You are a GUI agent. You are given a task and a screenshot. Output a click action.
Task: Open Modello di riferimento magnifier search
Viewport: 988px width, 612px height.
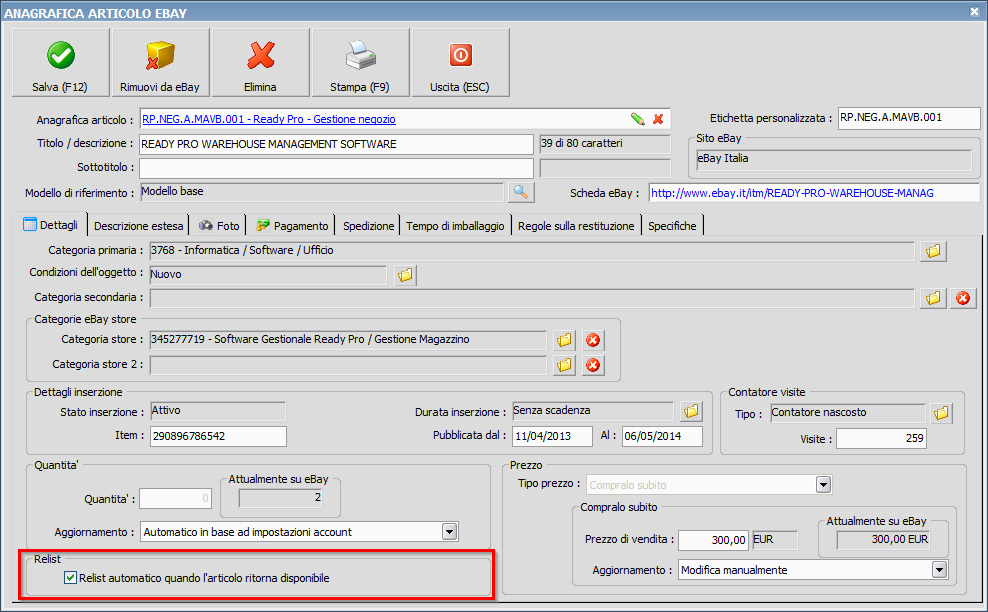click(521, 192)
